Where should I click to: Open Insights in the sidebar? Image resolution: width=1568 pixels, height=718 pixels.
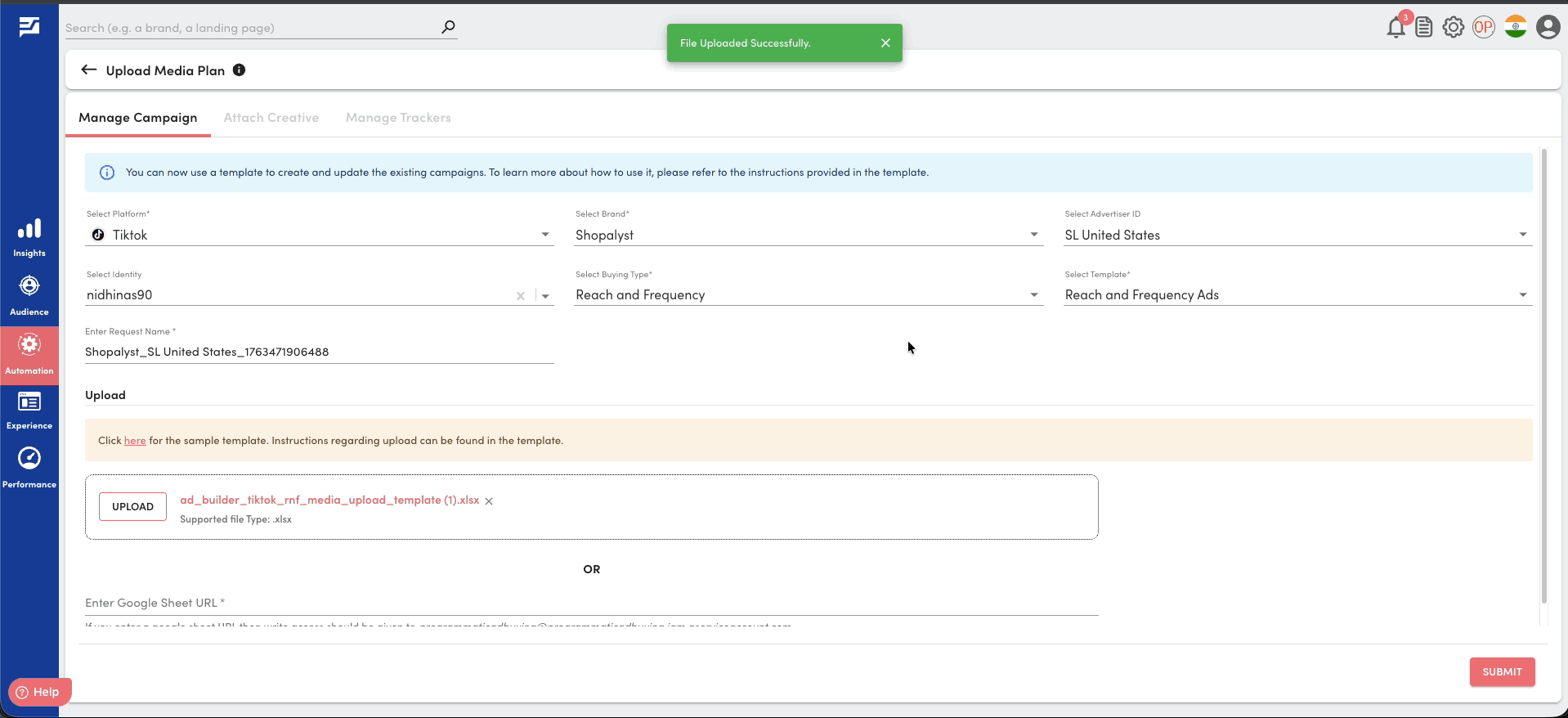coord(29,238)
